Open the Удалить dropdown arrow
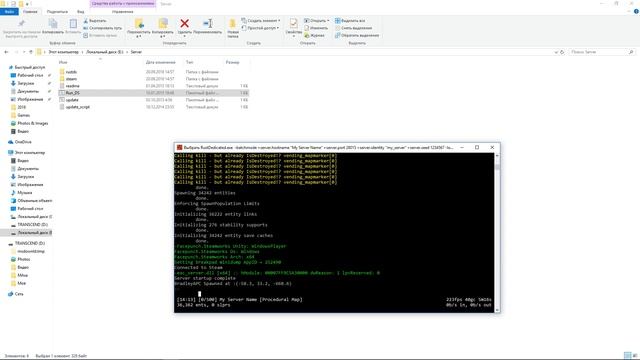The width and height of the screenshot is (640, 360). (184, 36)
